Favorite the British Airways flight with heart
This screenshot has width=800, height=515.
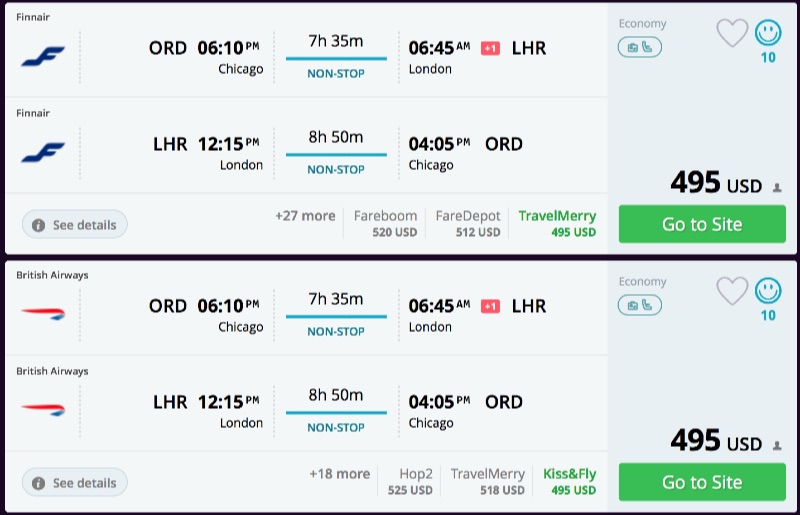732,291
